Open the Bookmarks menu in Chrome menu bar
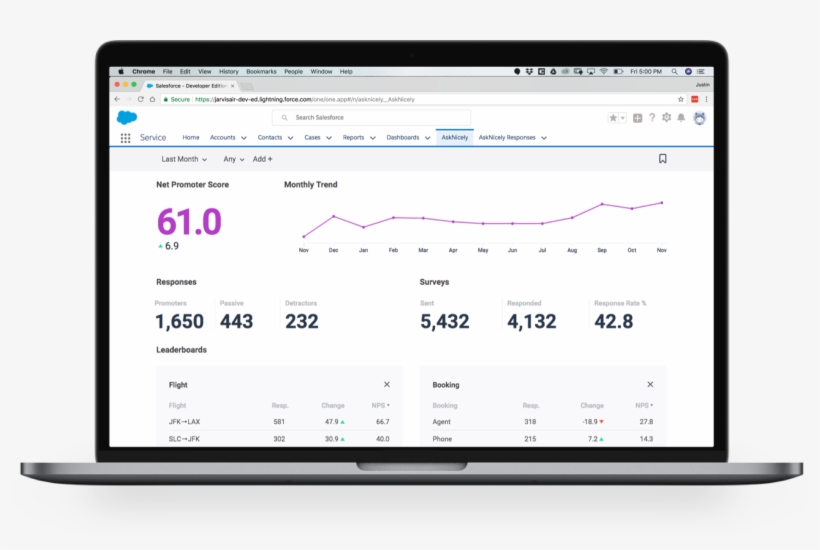 pos(261,72)
